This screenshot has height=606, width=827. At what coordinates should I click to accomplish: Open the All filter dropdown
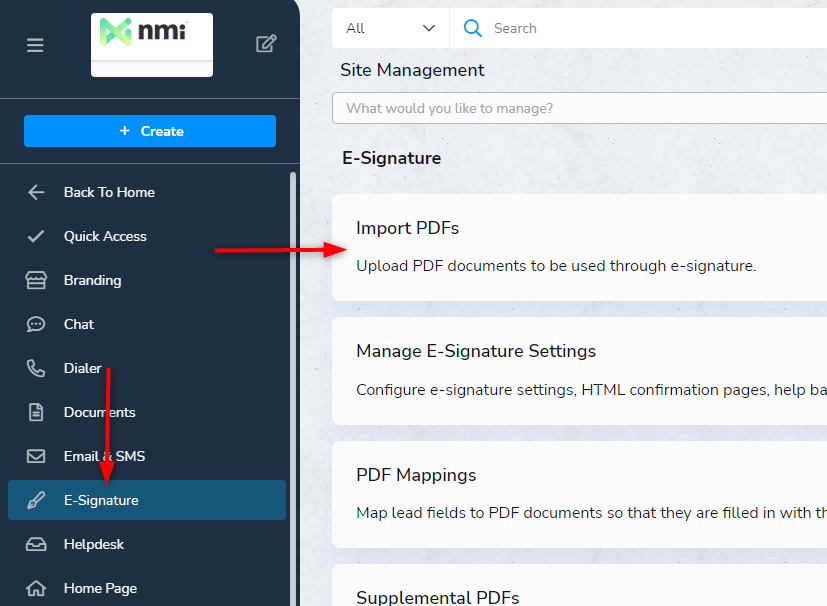390,28
